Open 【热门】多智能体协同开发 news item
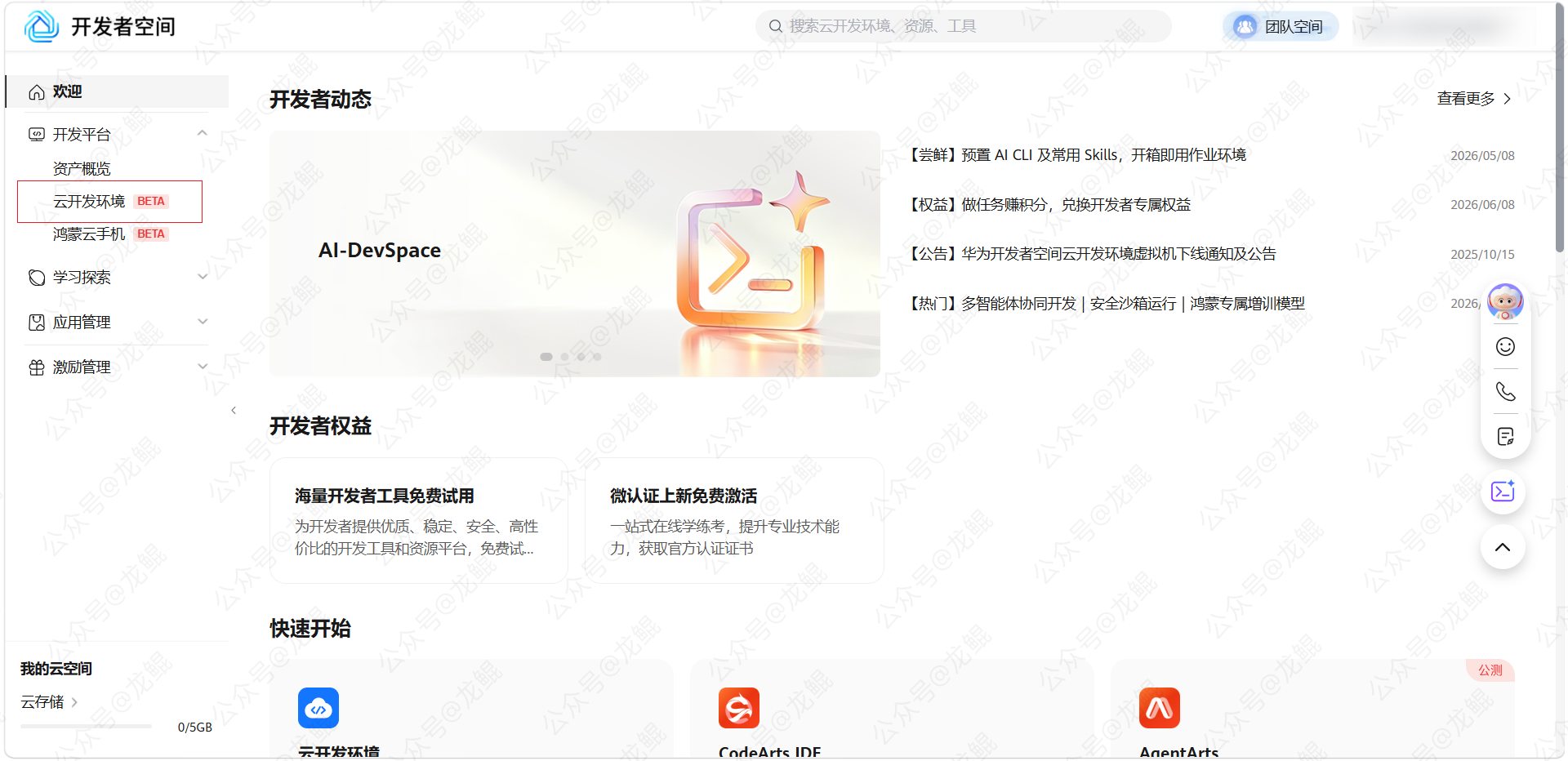Viewport: 1568px width, 761px height. [x=1106, y=304]
